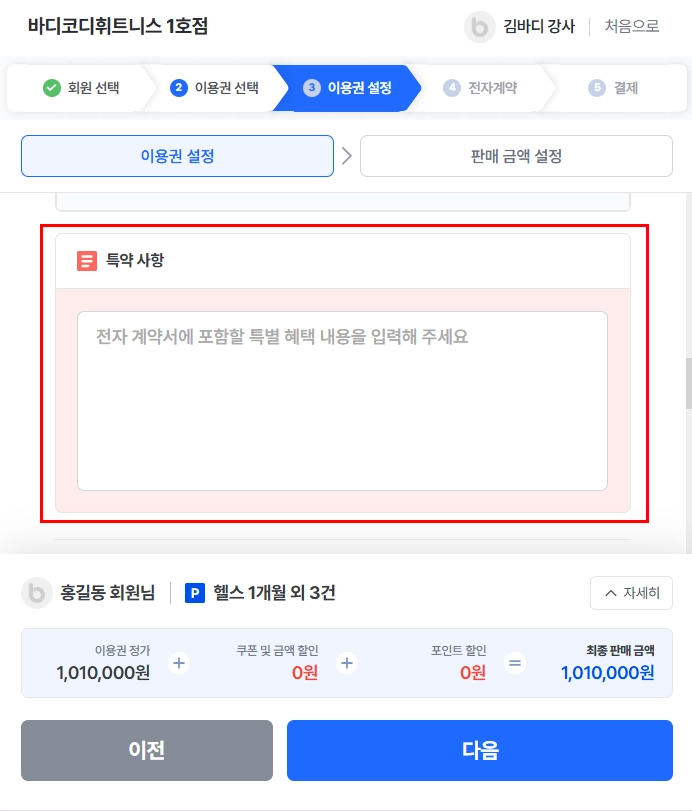Click the red 특약 사항 document icon

coord(87,261)
